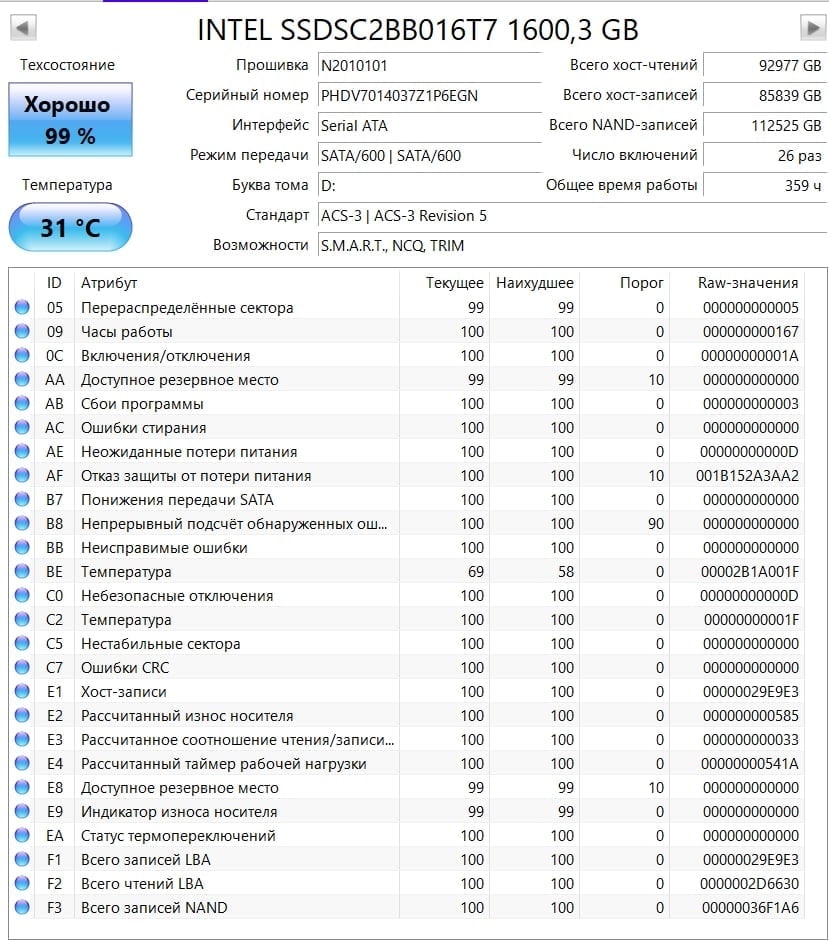Click status dot for attribute 09 Часы работы

coord(22,331)
